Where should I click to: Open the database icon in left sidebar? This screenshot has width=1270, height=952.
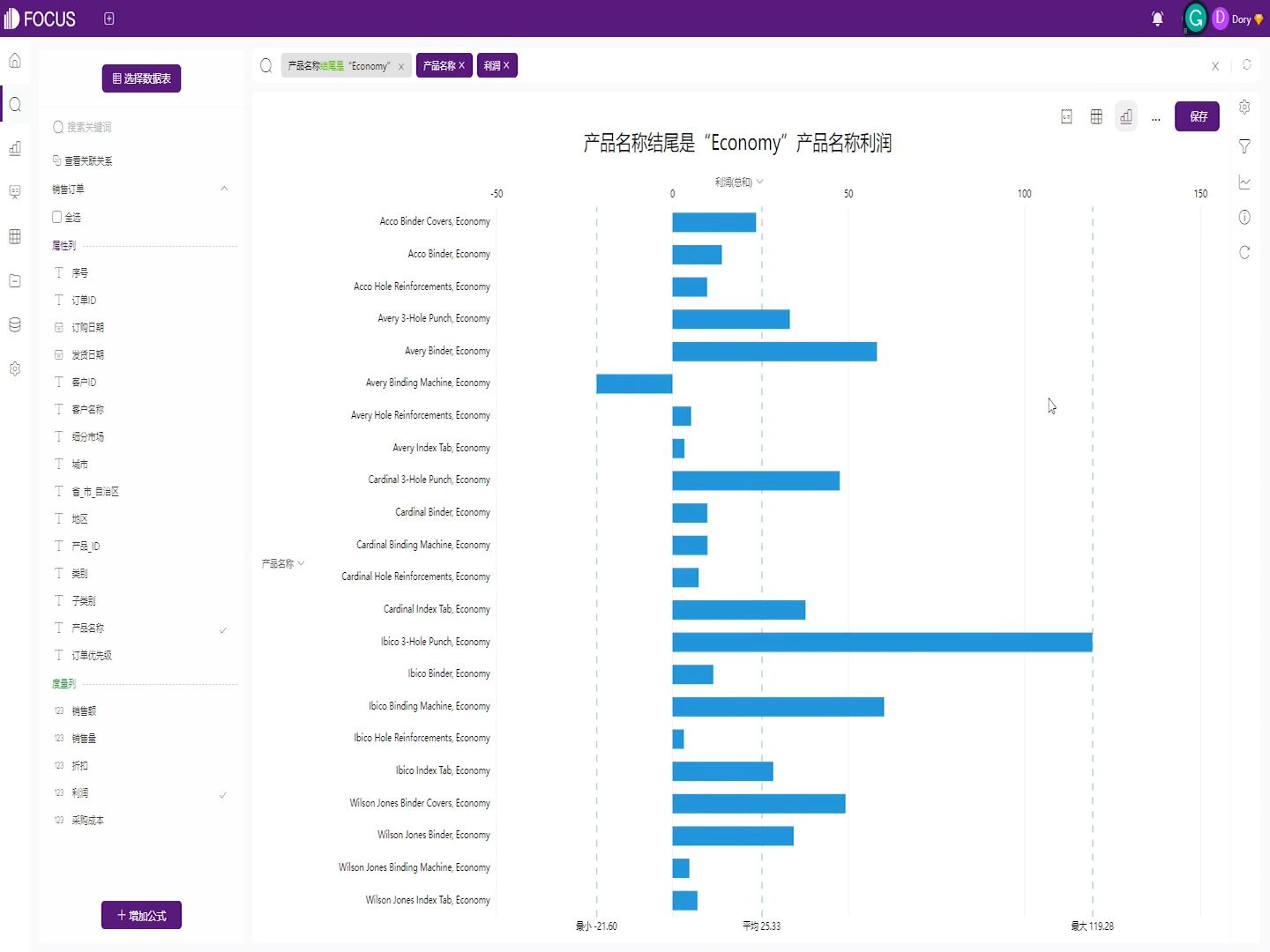pyautogui.click(x=15, y=324)
